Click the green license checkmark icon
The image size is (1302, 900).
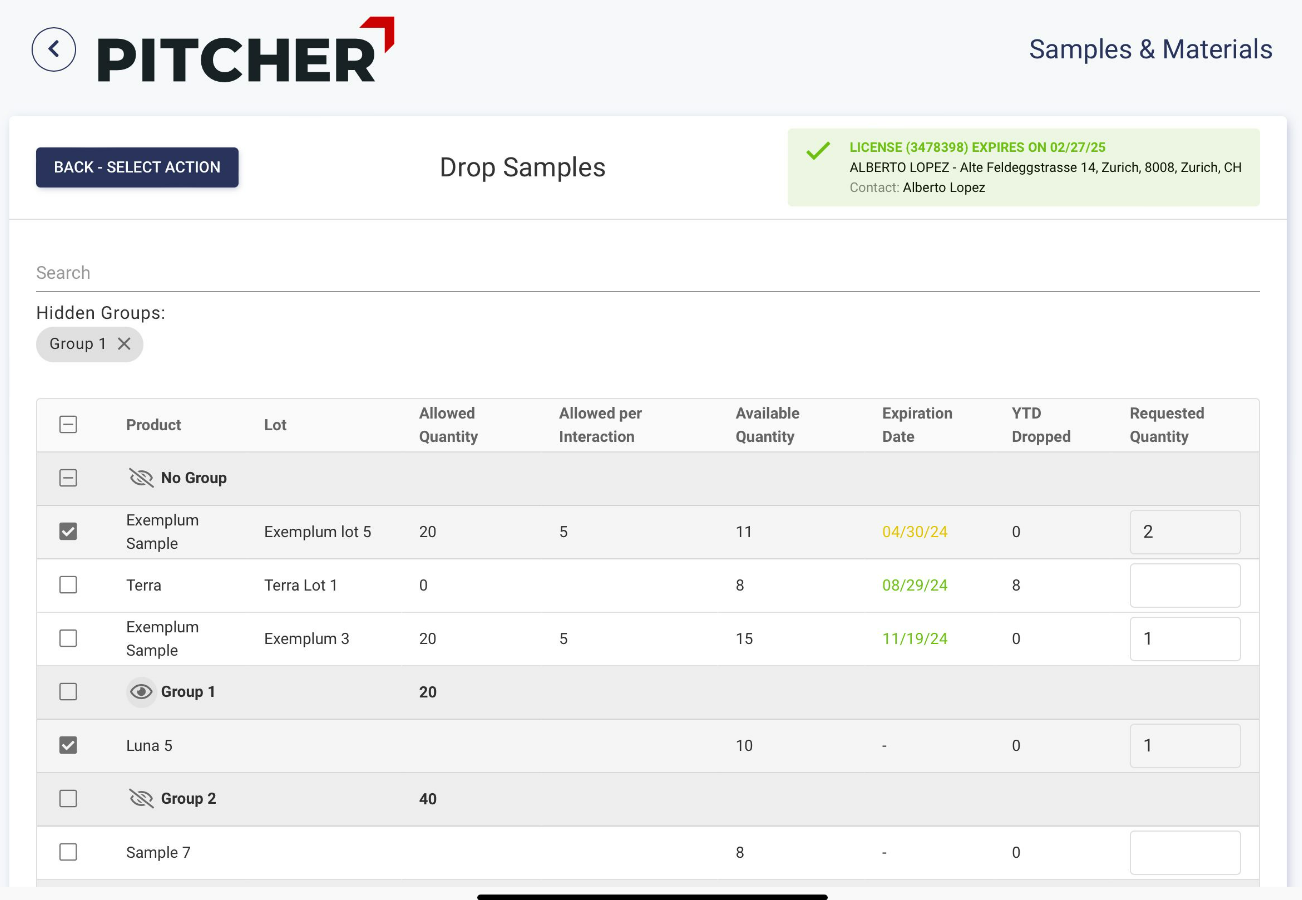coord(818,151)
